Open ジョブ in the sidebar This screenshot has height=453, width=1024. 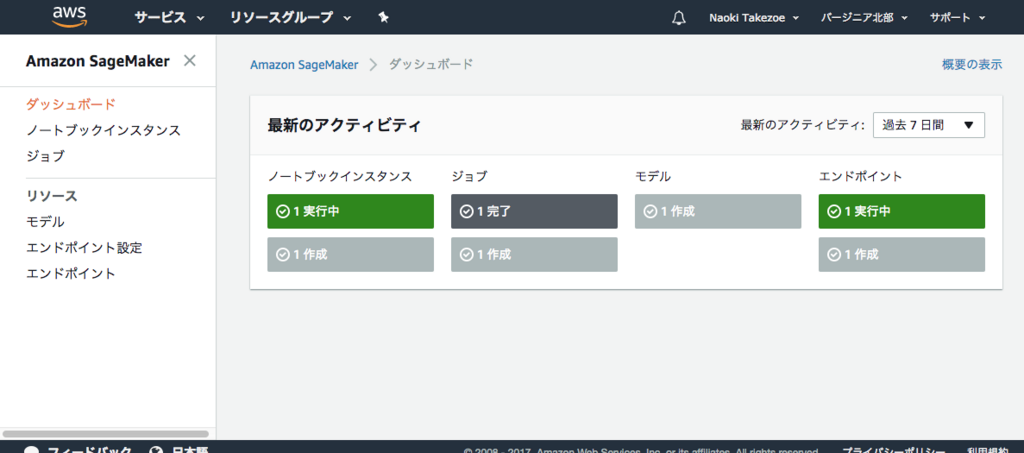pos(45,156)
